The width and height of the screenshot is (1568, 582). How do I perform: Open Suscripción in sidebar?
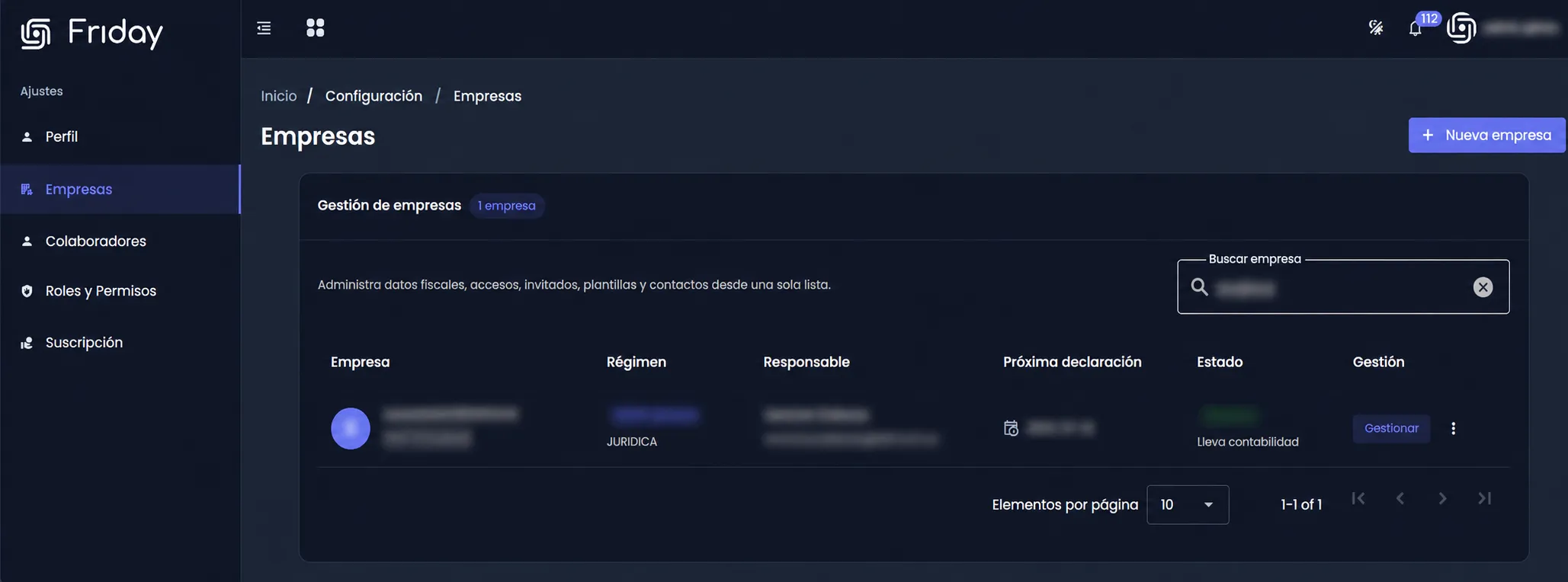point(120,343)
